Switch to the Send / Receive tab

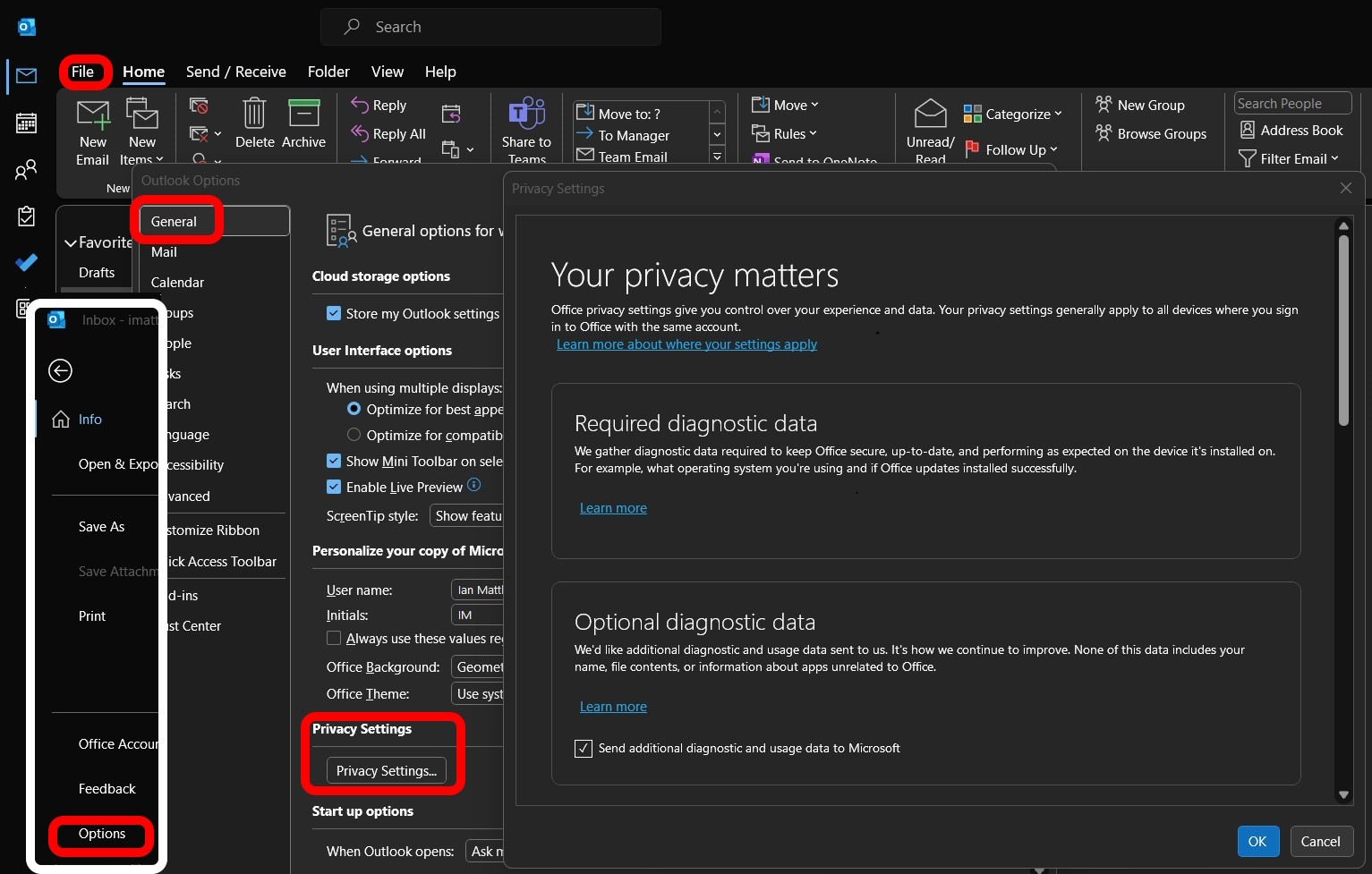click(235, 72)
